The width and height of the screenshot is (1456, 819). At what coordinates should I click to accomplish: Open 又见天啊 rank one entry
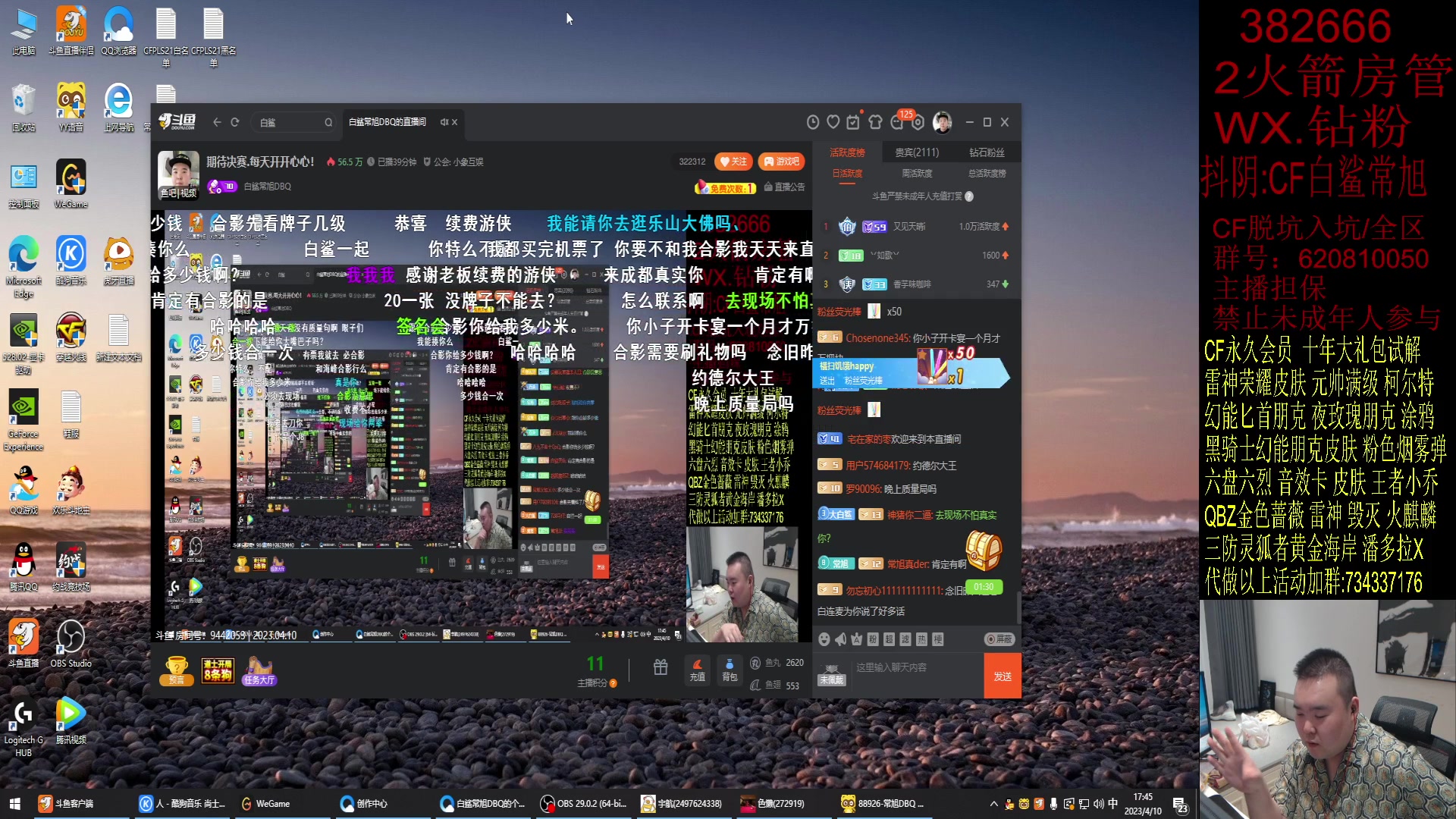click(x=916, y=227)
